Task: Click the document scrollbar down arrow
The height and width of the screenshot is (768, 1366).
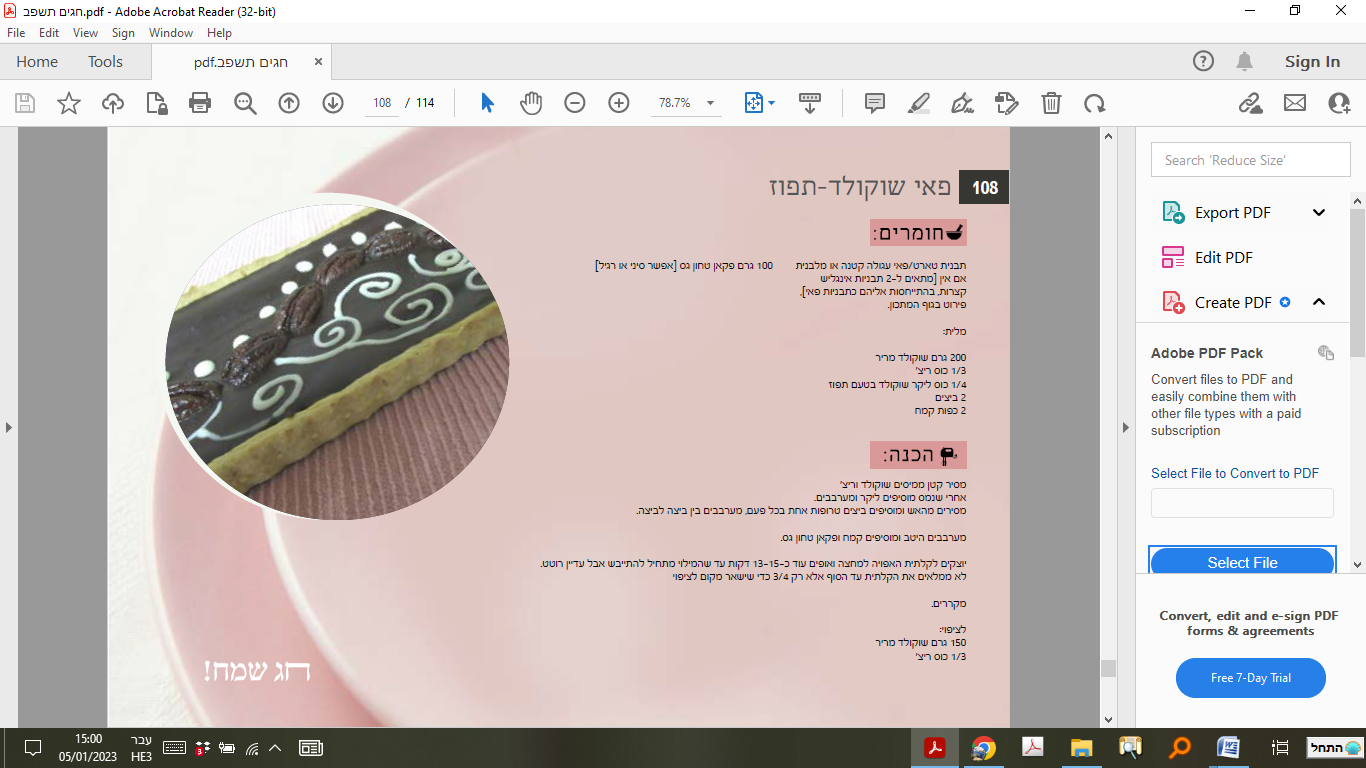Action: pyautogui.click(x=1107, y=719)
